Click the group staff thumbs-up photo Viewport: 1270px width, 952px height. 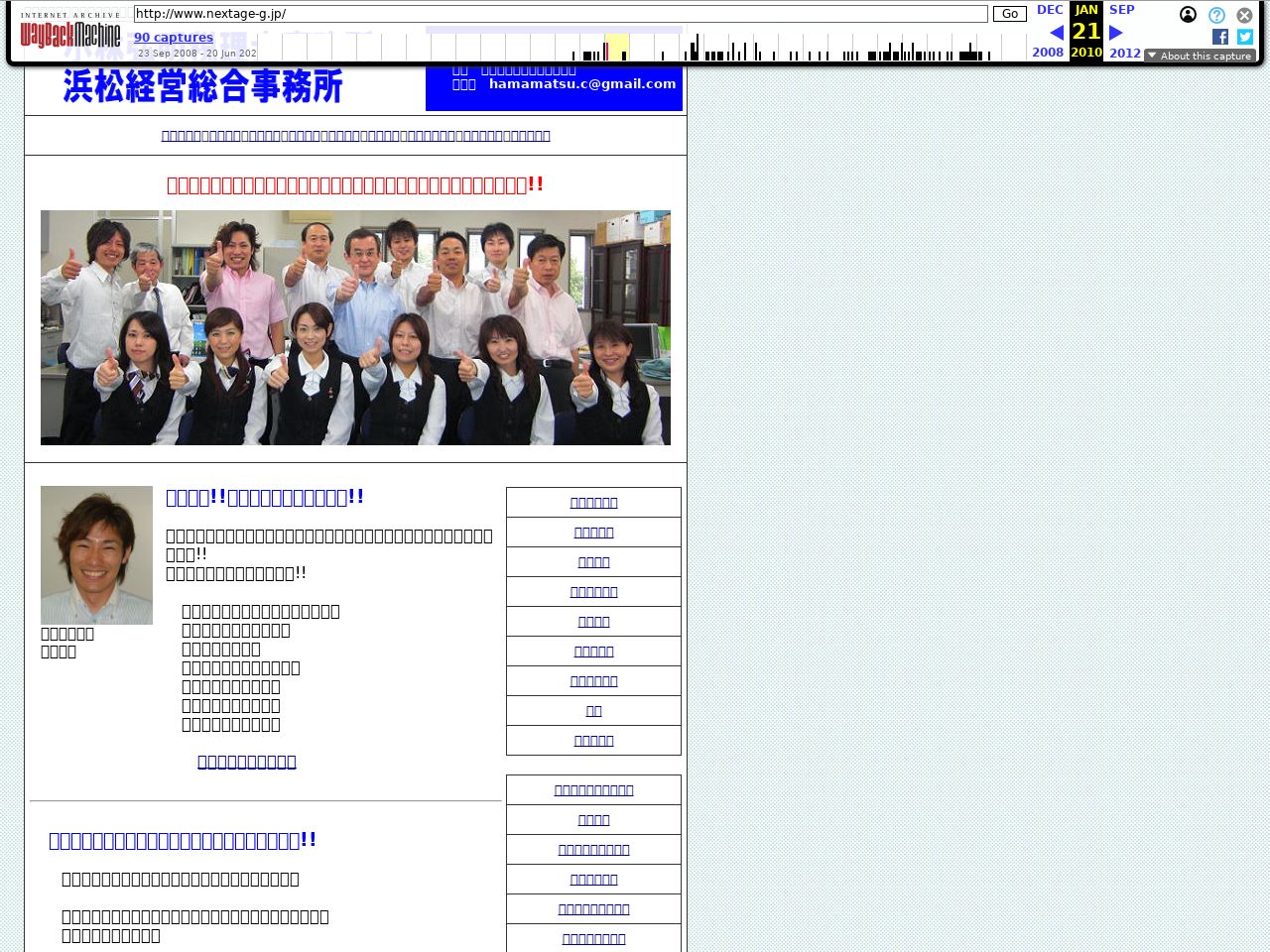tap(355, 327)
